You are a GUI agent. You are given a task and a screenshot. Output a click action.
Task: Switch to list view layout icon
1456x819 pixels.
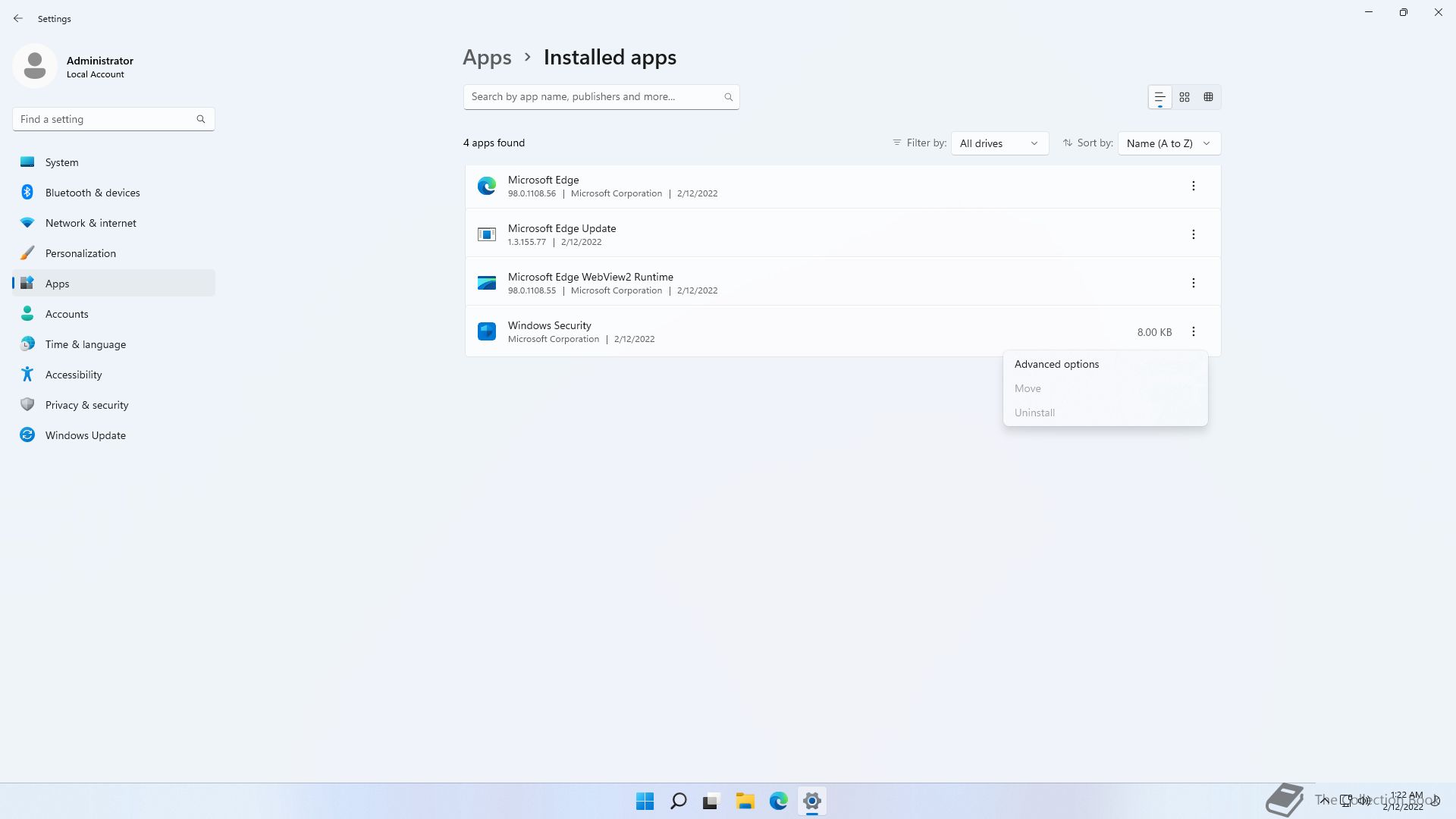1159,97
